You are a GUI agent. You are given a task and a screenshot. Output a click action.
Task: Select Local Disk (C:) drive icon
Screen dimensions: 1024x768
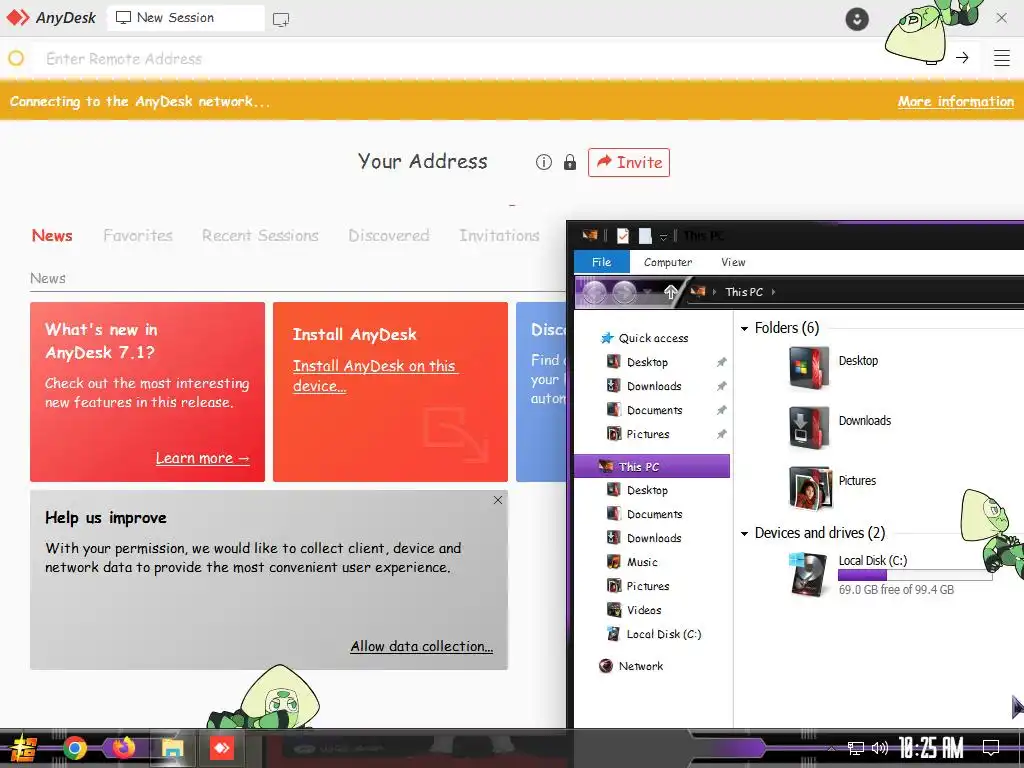[x=808, y=574]
